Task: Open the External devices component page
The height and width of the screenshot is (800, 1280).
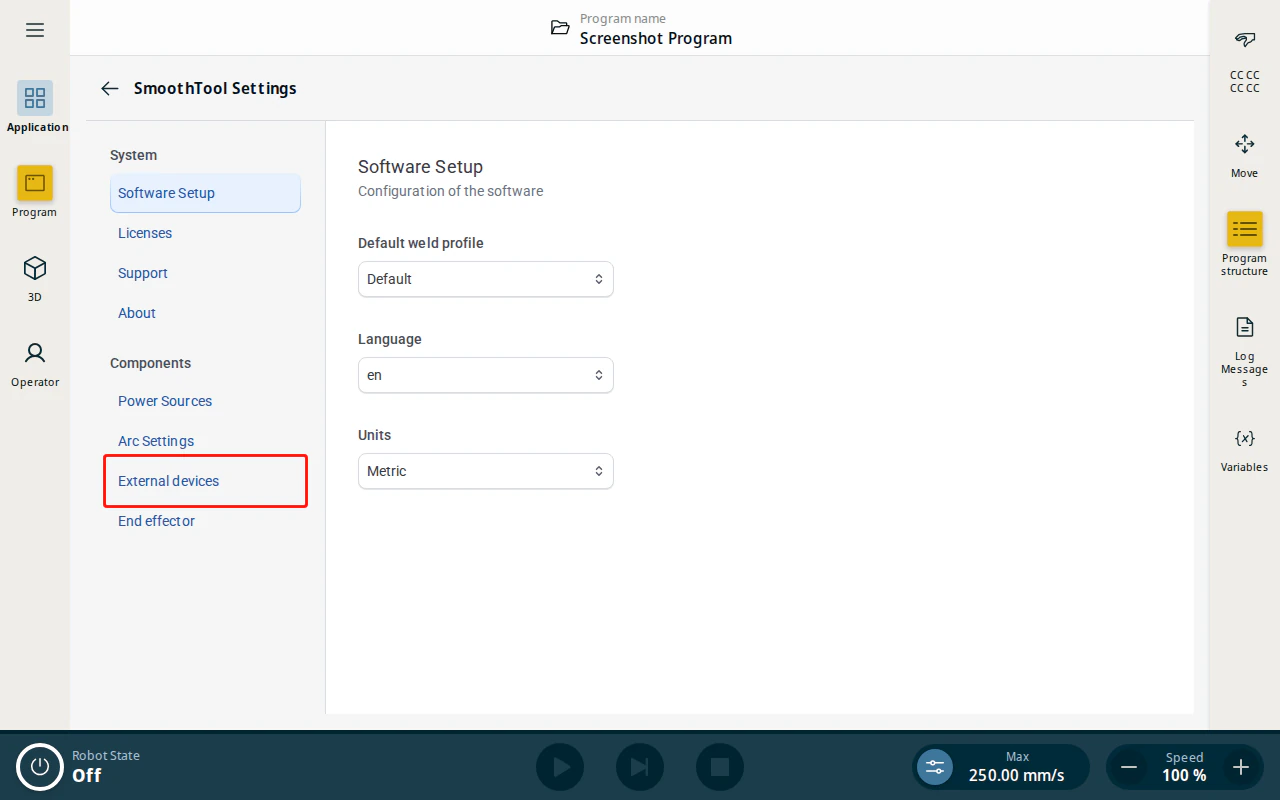Action: pyautogui.click(x=205, y=481)
